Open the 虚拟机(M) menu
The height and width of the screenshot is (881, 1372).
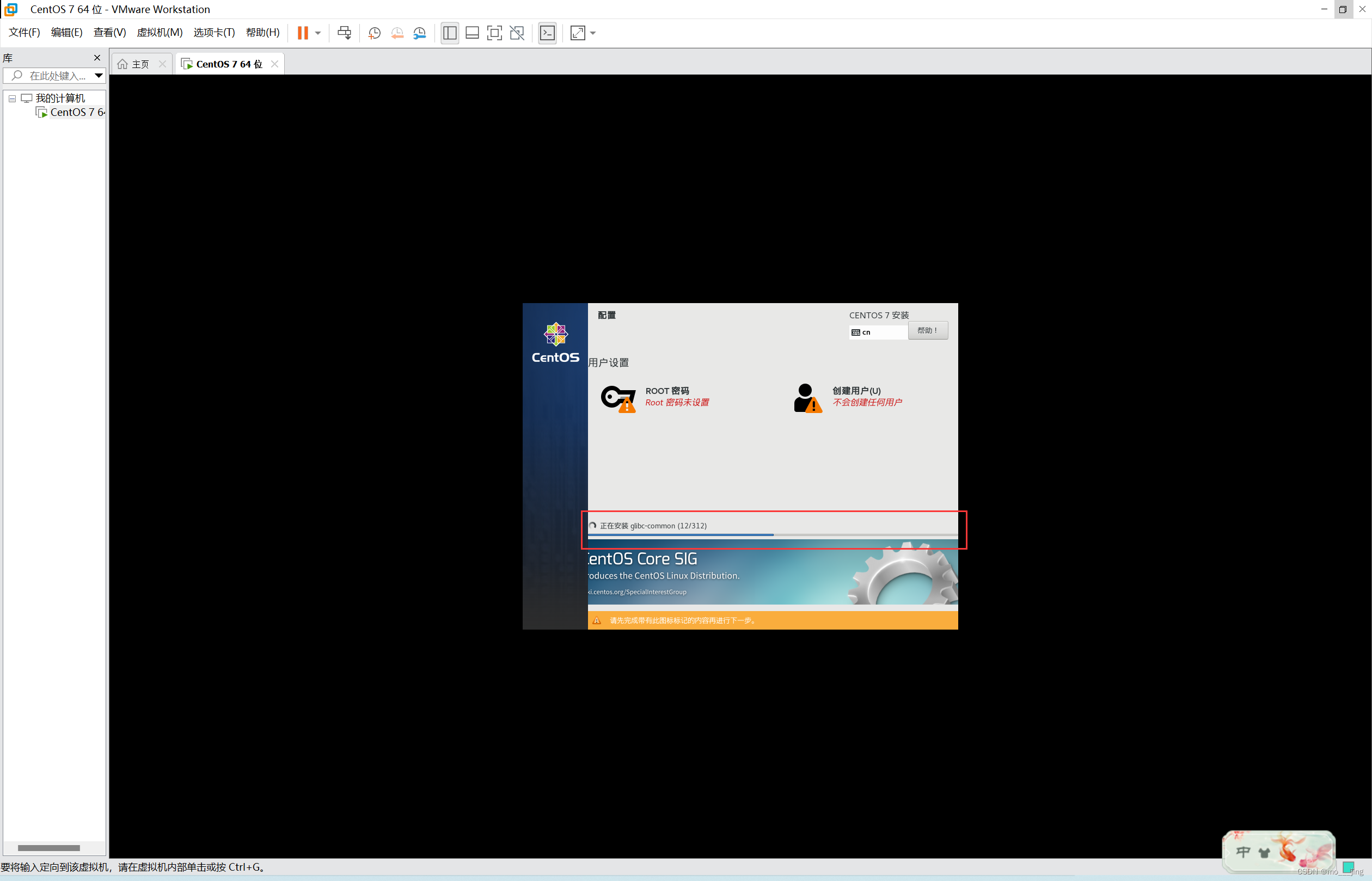click(160, 33)
